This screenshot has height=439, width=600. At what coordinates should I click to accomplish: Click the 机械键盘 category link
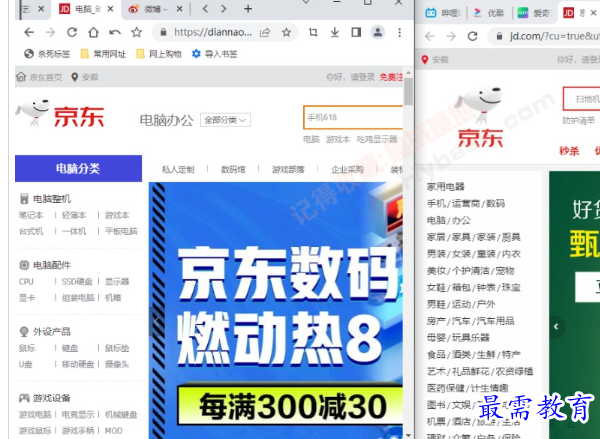point(121,415)
